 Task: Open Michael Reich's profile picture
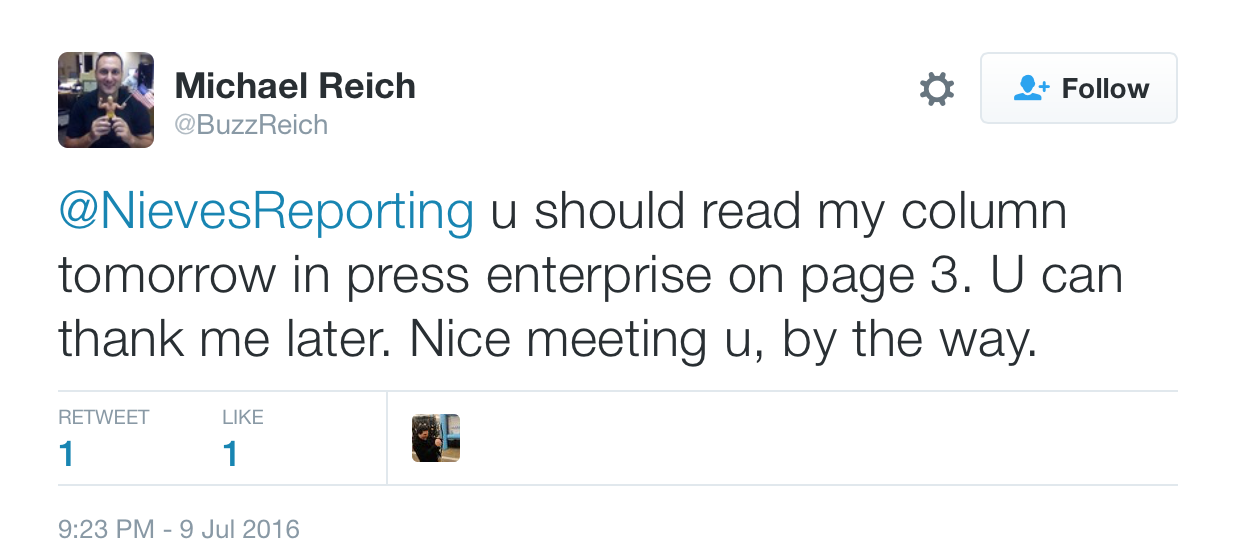click(106, 100)
